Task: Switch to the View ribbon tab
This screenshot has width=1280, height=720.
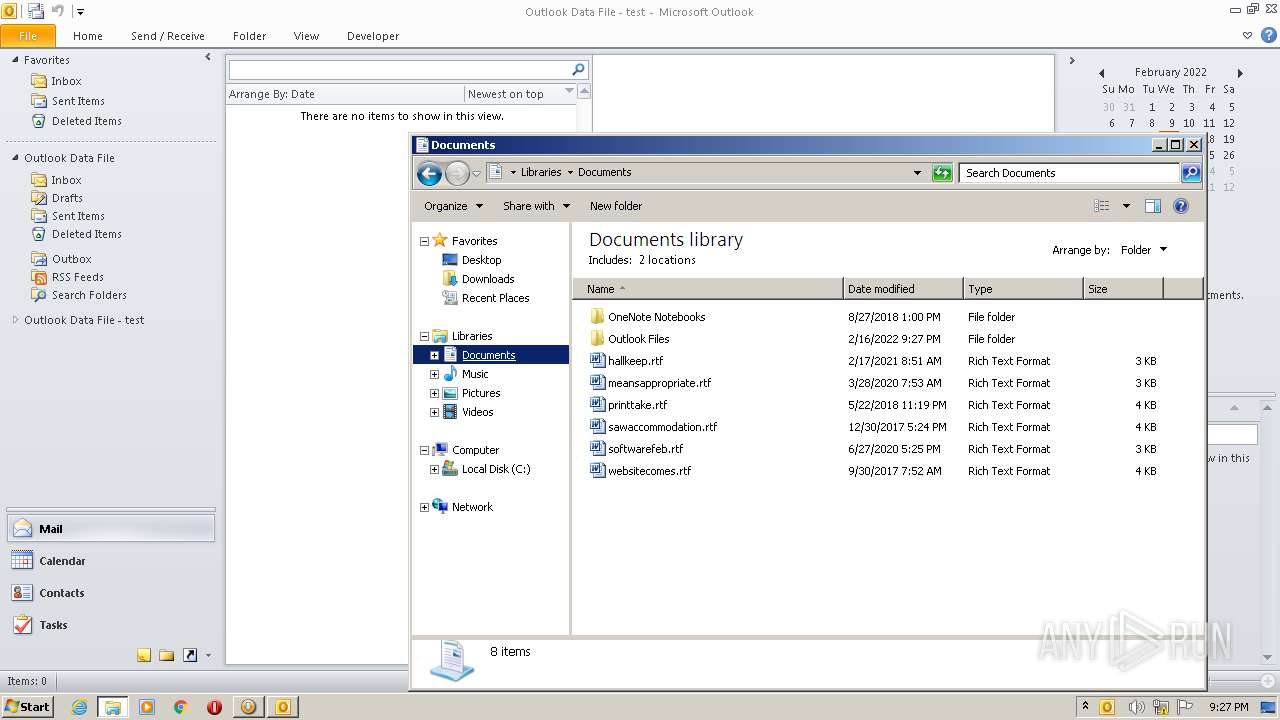Action: 306,36
